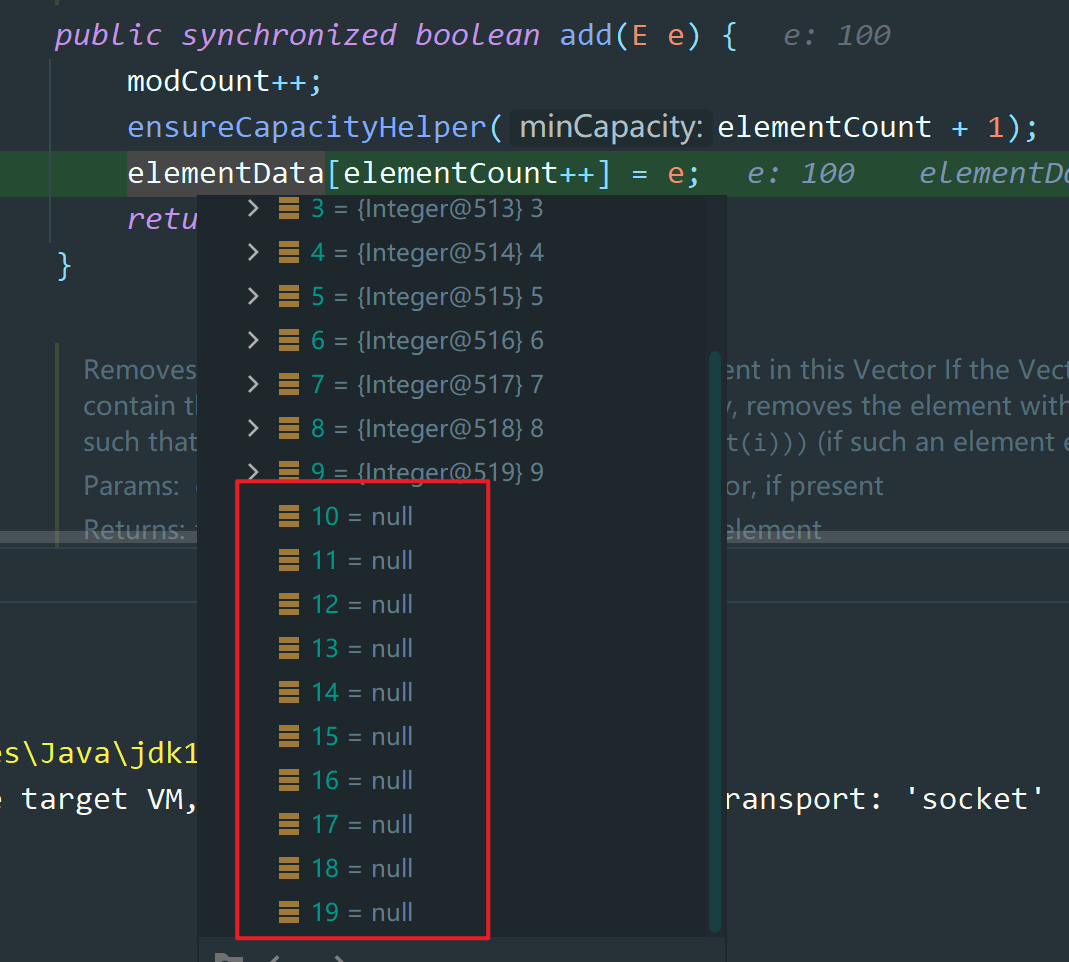Click the array element icon of row 5
Viewport: 1069px width, 962px height.
point(289,297)
